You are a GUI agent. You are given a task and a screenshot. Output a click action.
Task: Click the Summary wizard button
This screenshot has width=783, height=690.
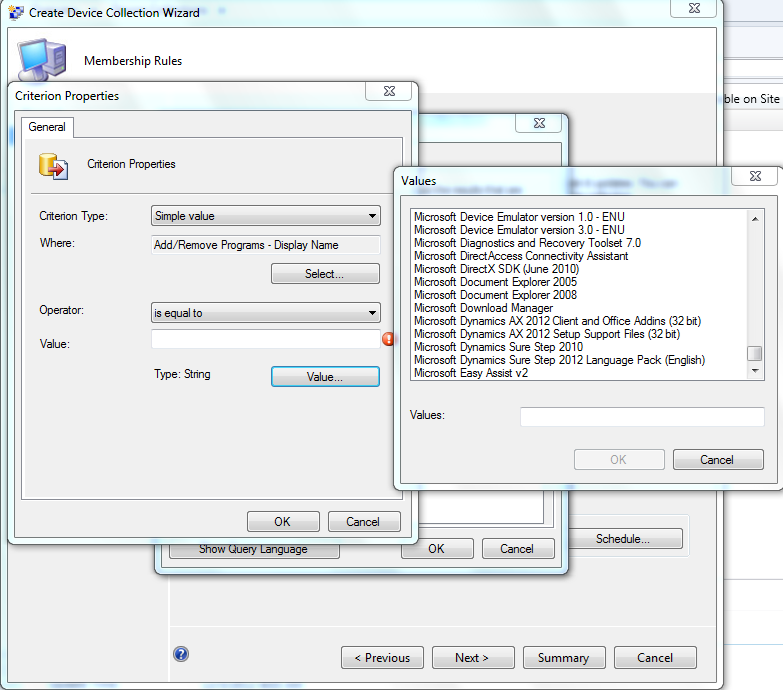coord(564,658)
